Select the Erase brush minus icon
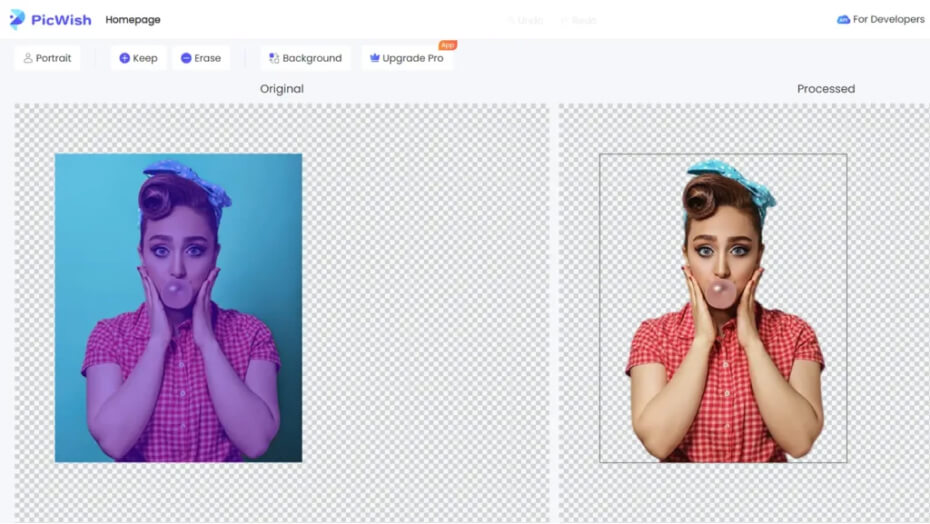 [x=186, y=58]
